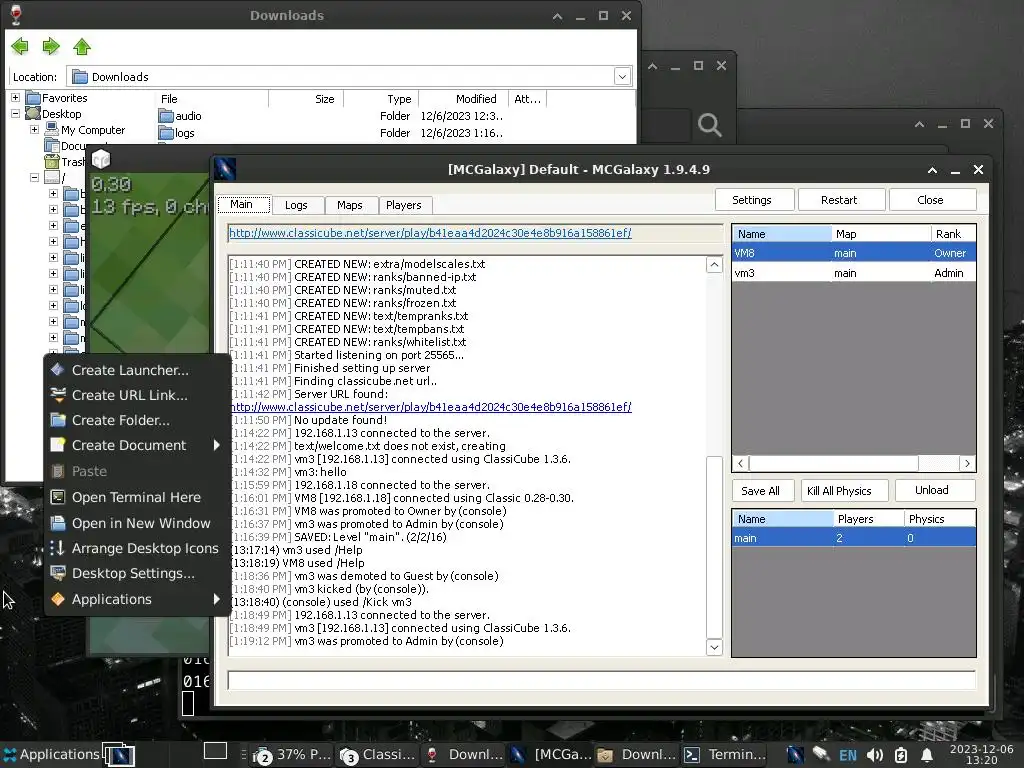Click the player list right scroll arrow

pyautogui.click(x=967, y=463)
